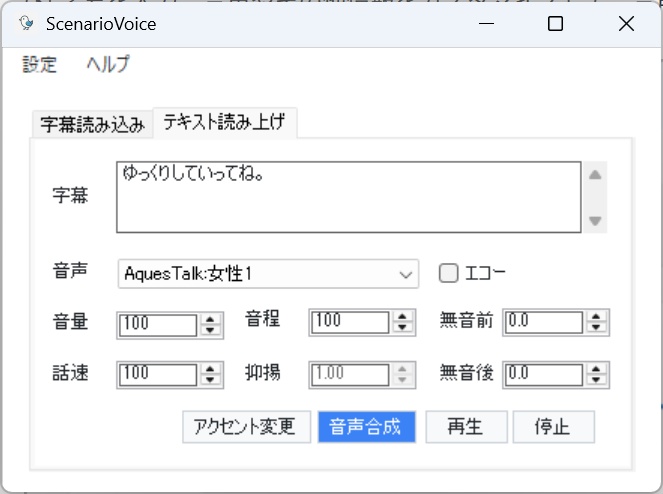663x494 pixels.
Task: Click the 話速 value field
Action: (x=158, y=375)
